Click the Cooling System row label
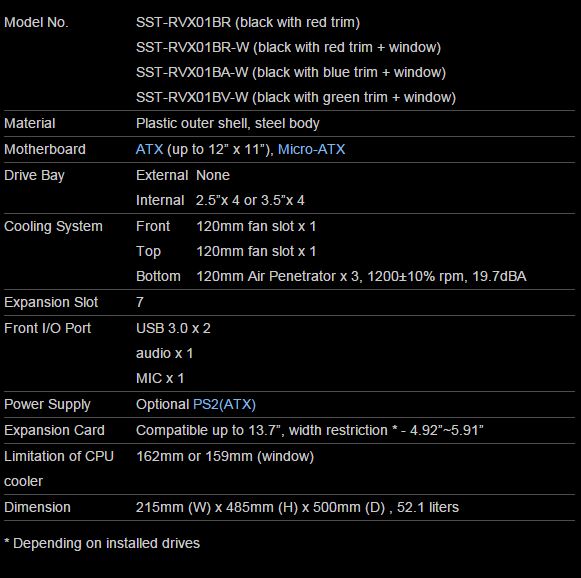 click(53, 226)
